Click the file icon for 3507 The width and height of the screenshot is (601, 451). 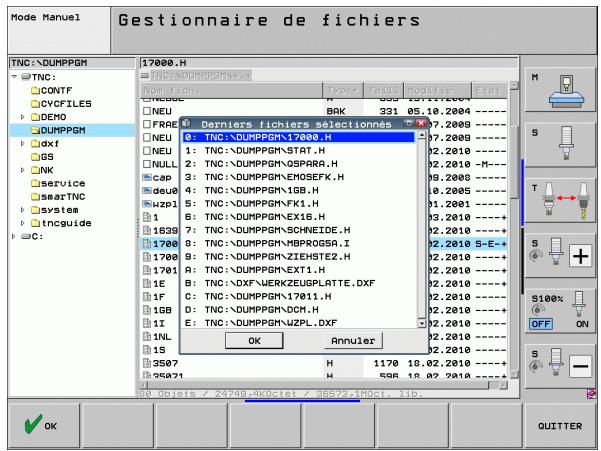coord(147,363)
